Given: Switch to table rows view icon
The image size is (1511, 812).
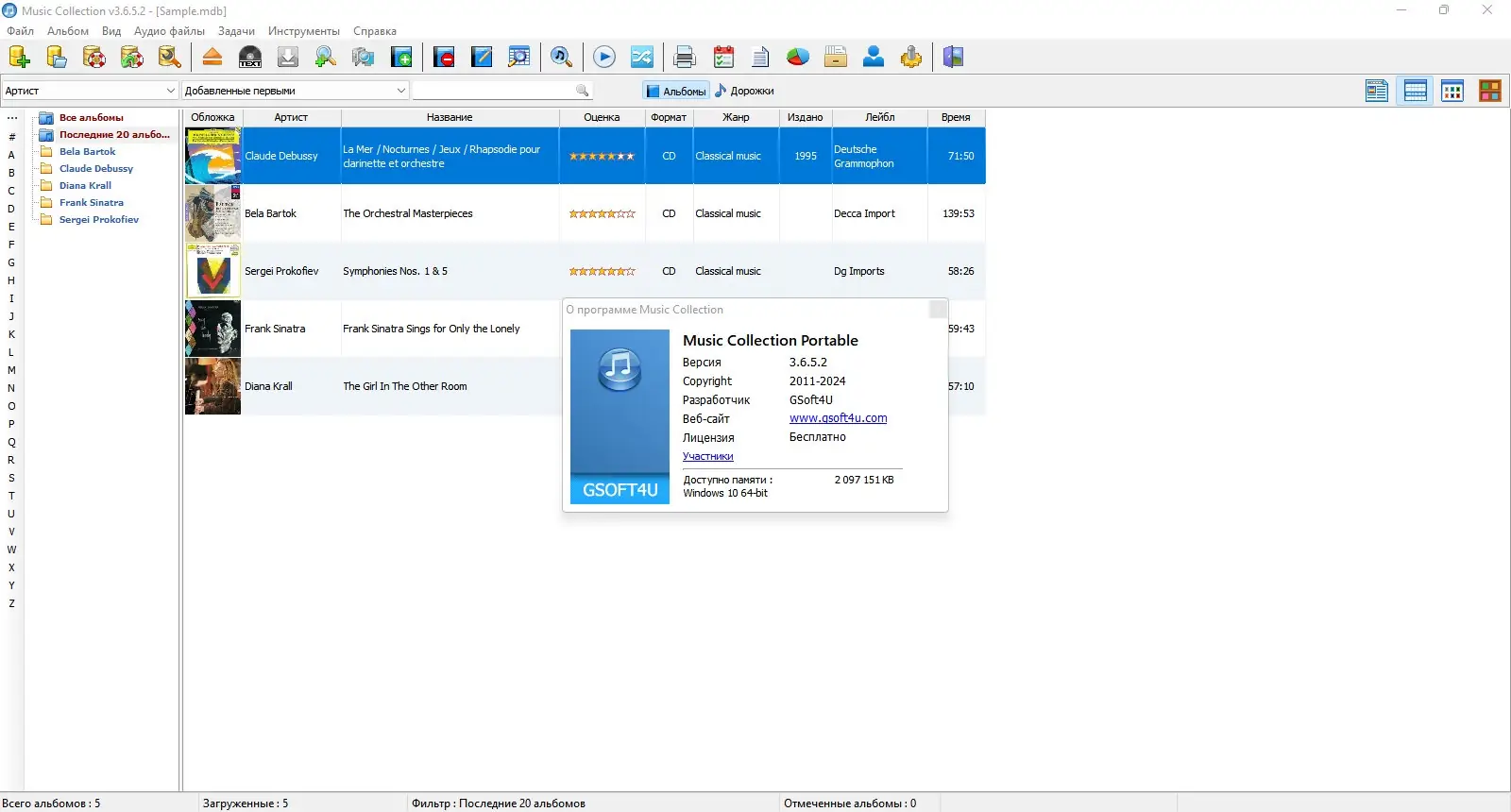Looking at the screenshot, I should [x=1415, y=91].
